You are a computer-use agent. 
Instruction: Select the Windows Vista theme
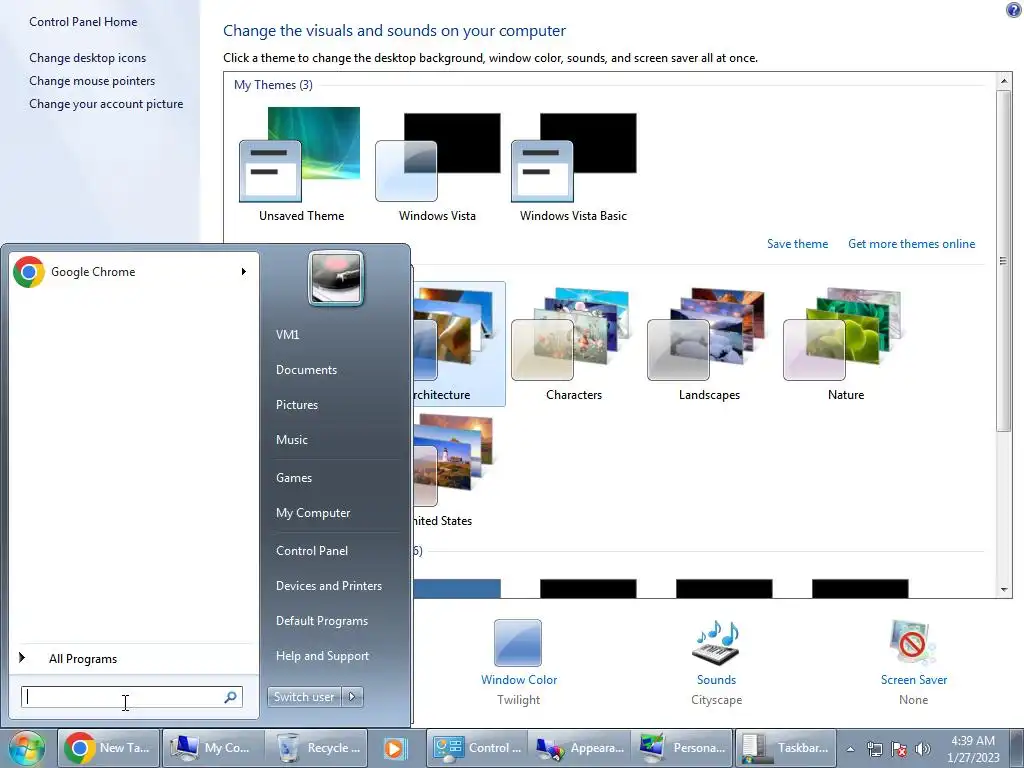tap(438, 165)
